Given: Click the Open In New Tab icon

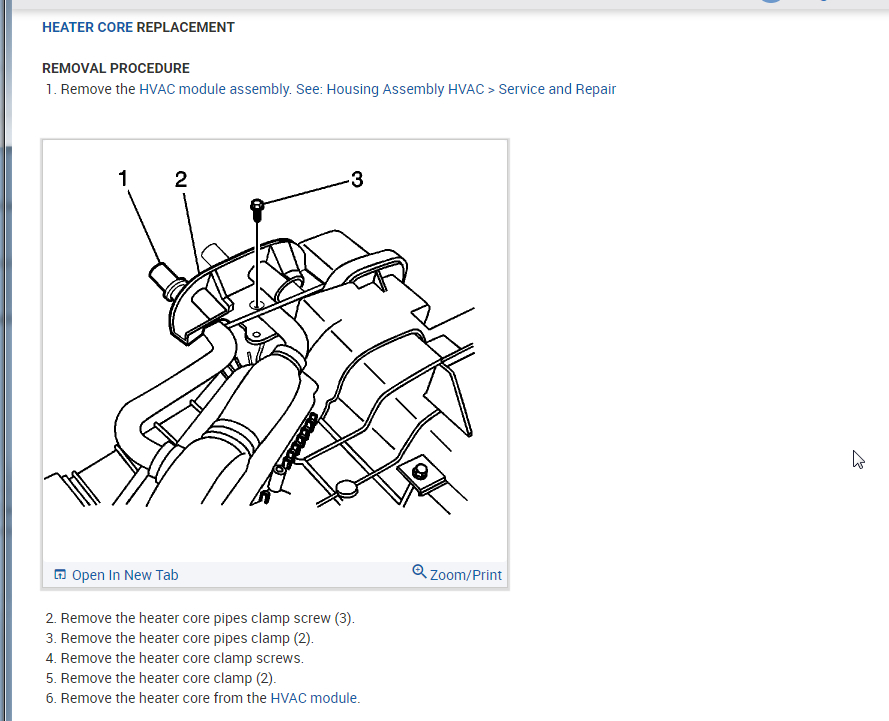Looking at the screenshot, I should click(x=60, y=575).
